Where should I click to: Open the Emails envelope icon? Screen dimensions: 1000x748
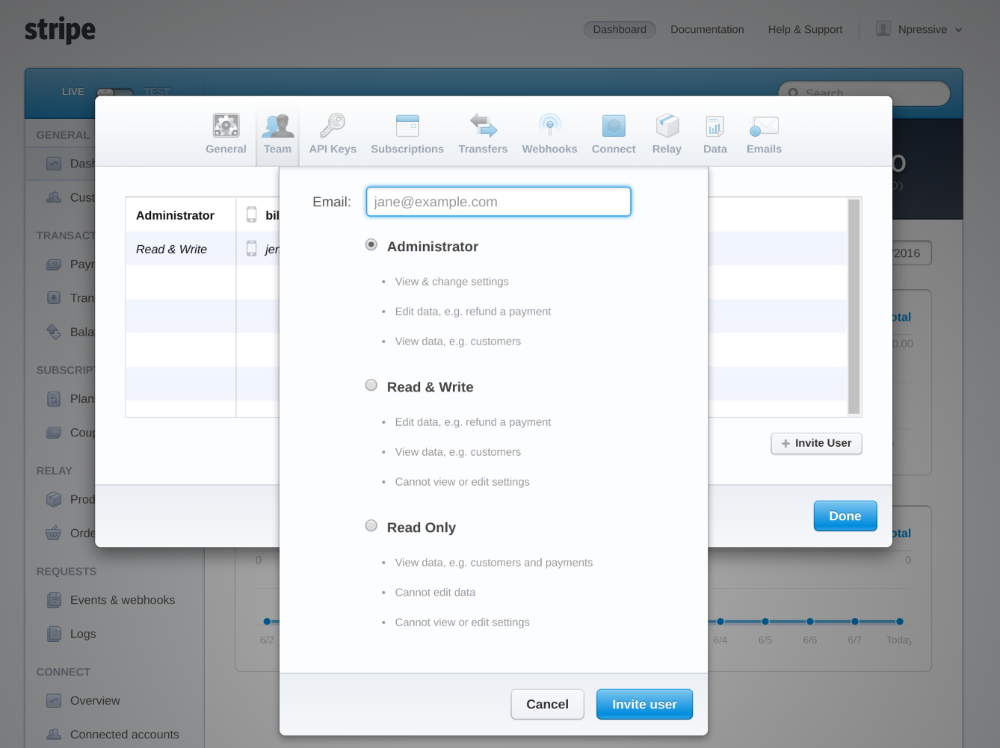point(764,126)
